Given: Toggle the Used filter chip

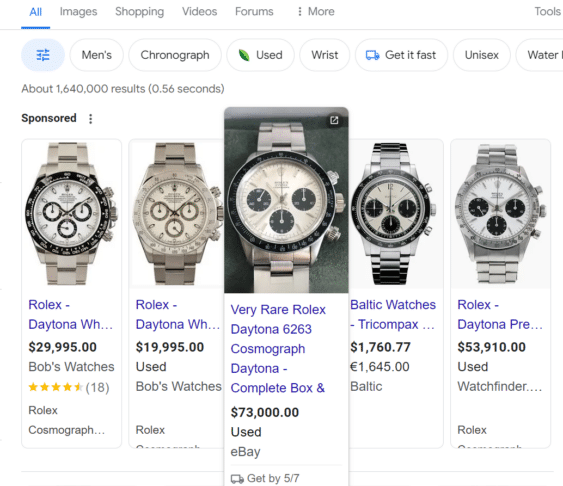Looking at the screenshot, I should (260, 55).
